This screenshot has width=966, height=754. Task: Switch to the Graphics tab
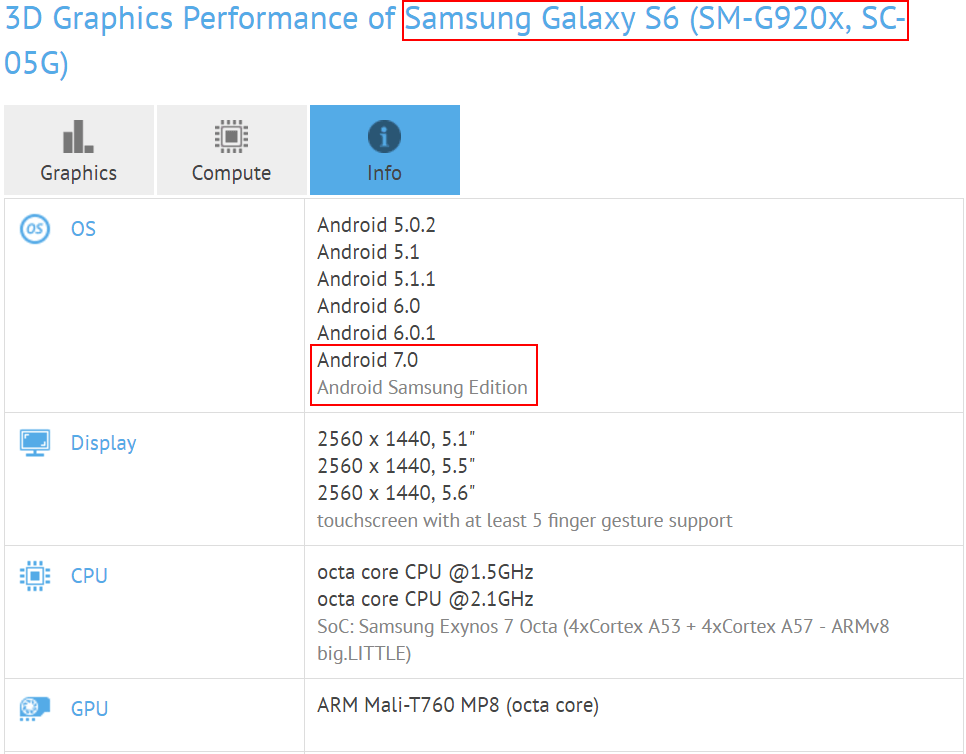point(78,172)
